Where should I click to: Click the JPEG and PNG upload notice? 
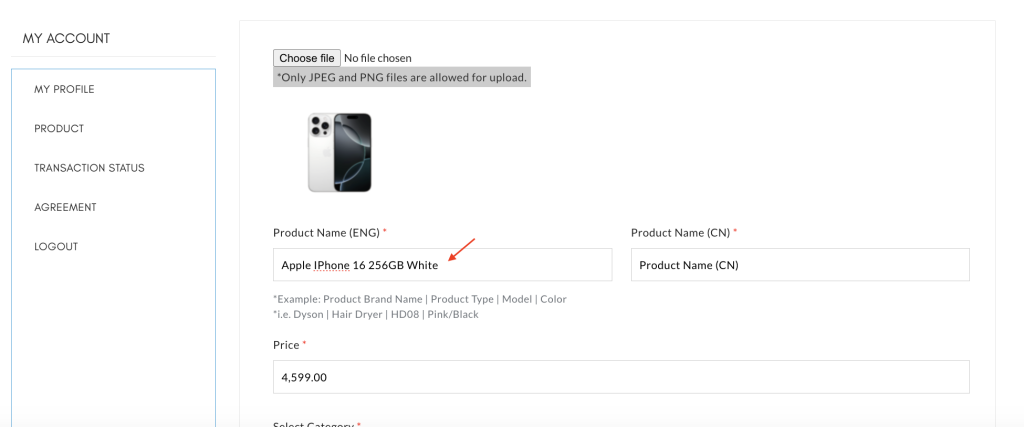[402, 77]
